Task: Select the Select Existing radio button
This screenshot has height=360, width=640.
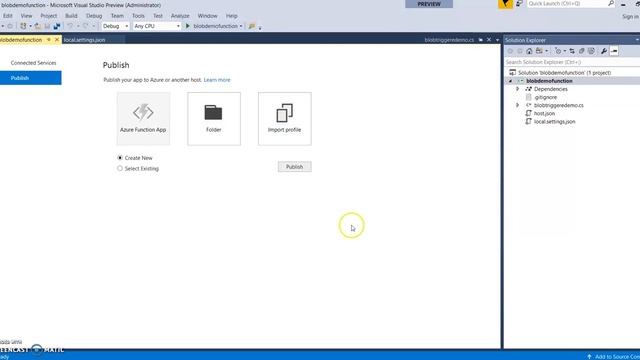Action: [x=120, y=168]
